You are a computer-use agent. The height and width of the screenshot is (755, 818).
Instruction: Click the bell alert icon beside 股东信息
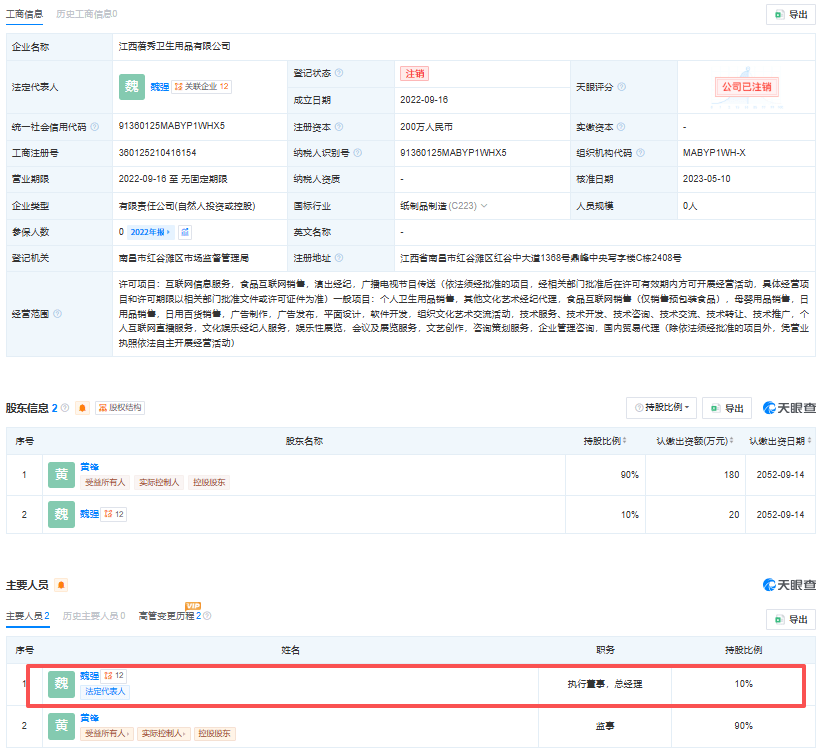(x=82, y=408)
